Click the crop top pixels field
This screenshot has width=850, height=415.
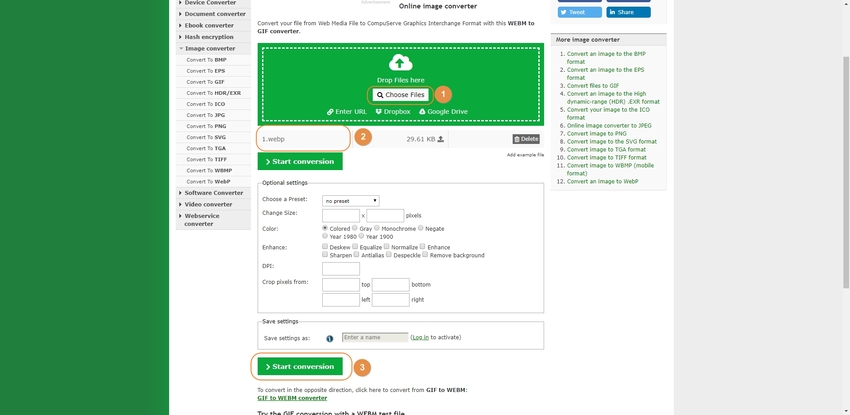coord(340,285)
